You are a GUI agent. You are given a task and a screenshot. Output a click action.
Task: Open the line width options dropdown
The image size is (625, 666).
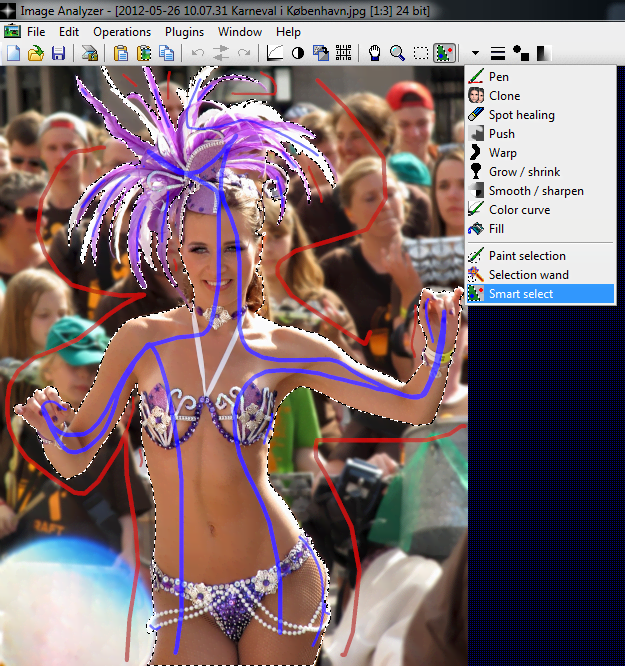tap(497, 53)
